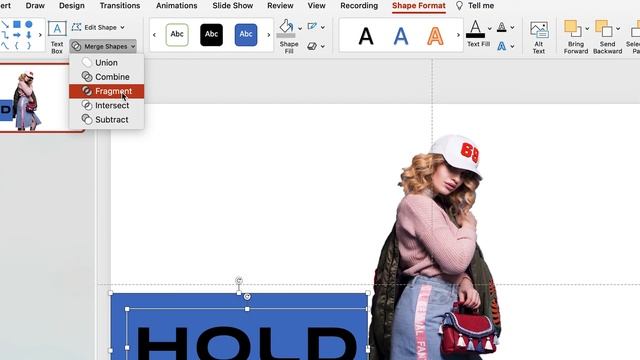Pick the rectangle shape in gallery

pos(17,24)
